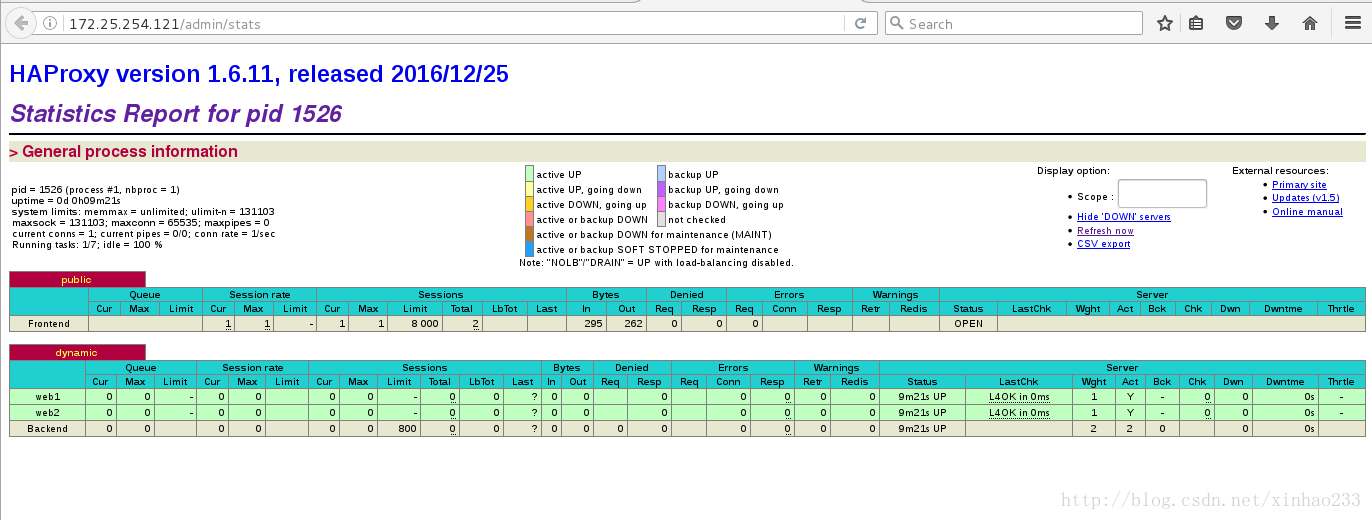The width and height of the screenshot is (1372, 520).
Task: Click the 'Statistics Report for pid 1526' title
Action: coord(176,114)
